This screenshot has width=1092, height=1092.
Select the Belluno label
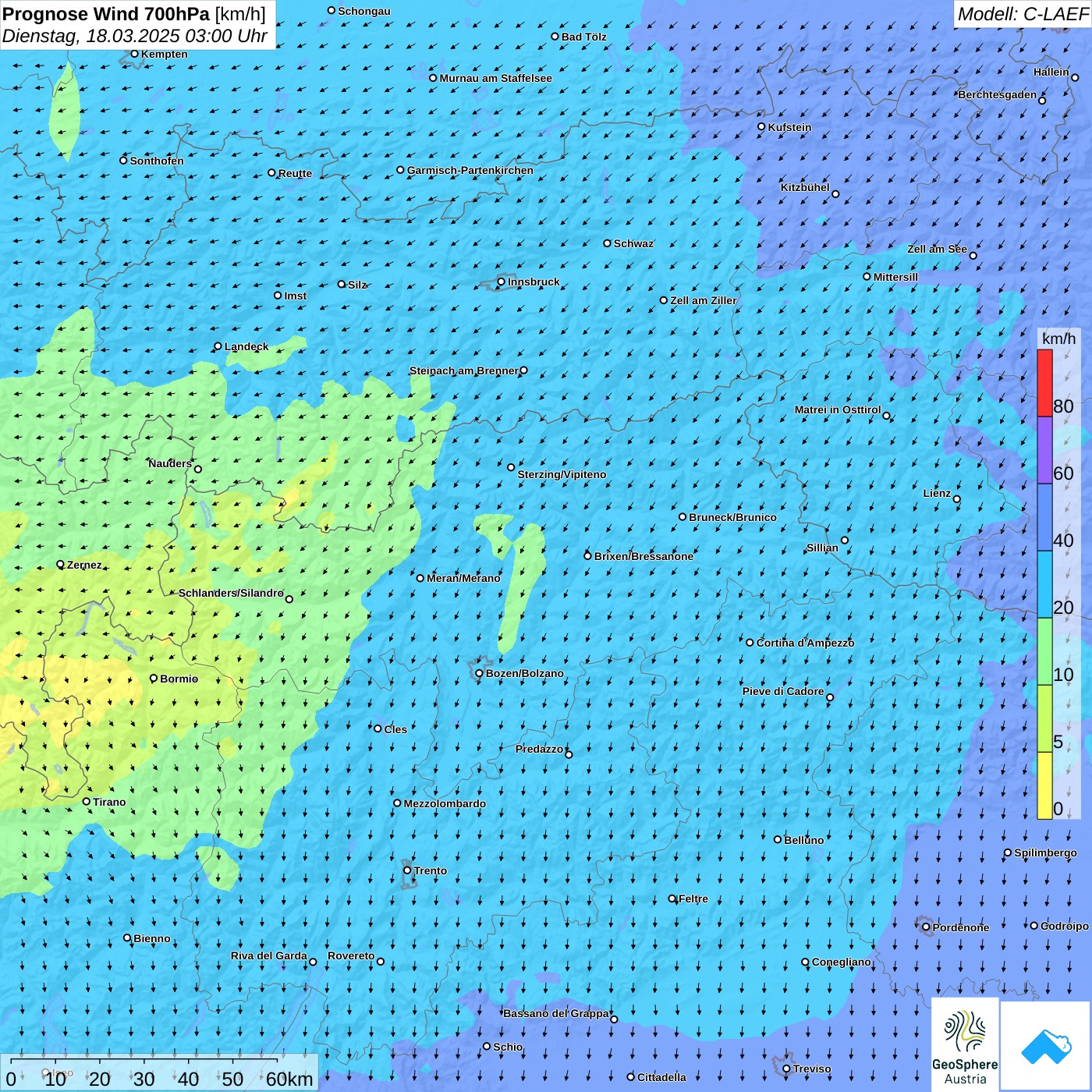point(803,840)
